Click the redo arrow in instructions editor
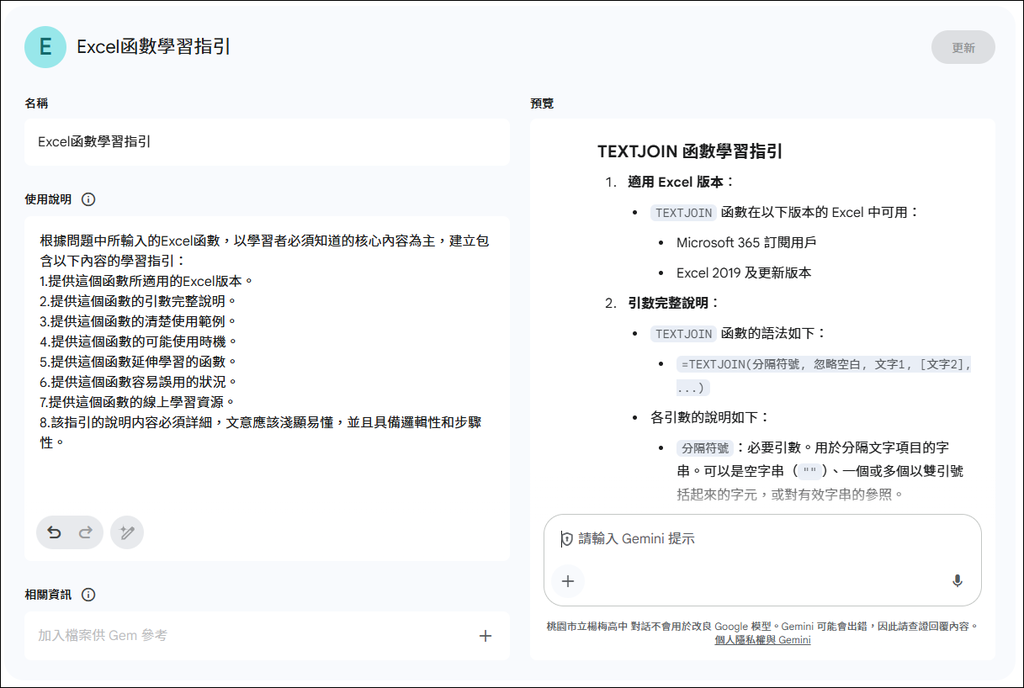Image resolution: width=1024 pixels, height=688 pixels. point(86,533)
